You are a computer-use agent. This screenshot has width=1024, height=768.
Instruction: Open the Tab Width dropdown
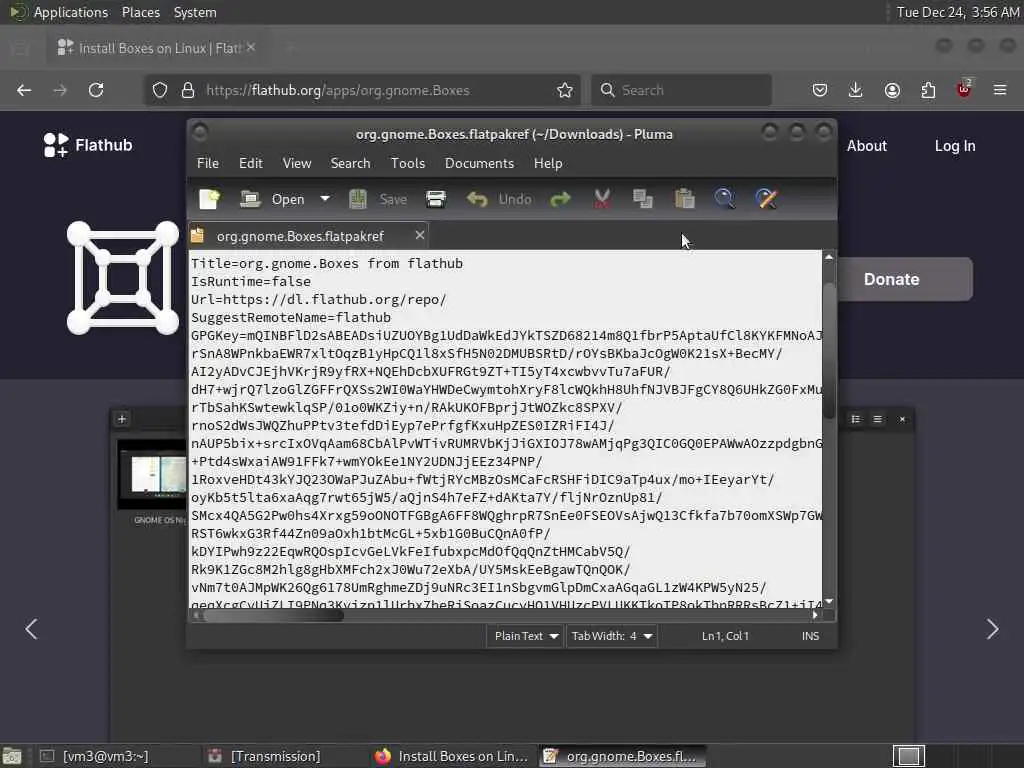(x=612, y=636)
